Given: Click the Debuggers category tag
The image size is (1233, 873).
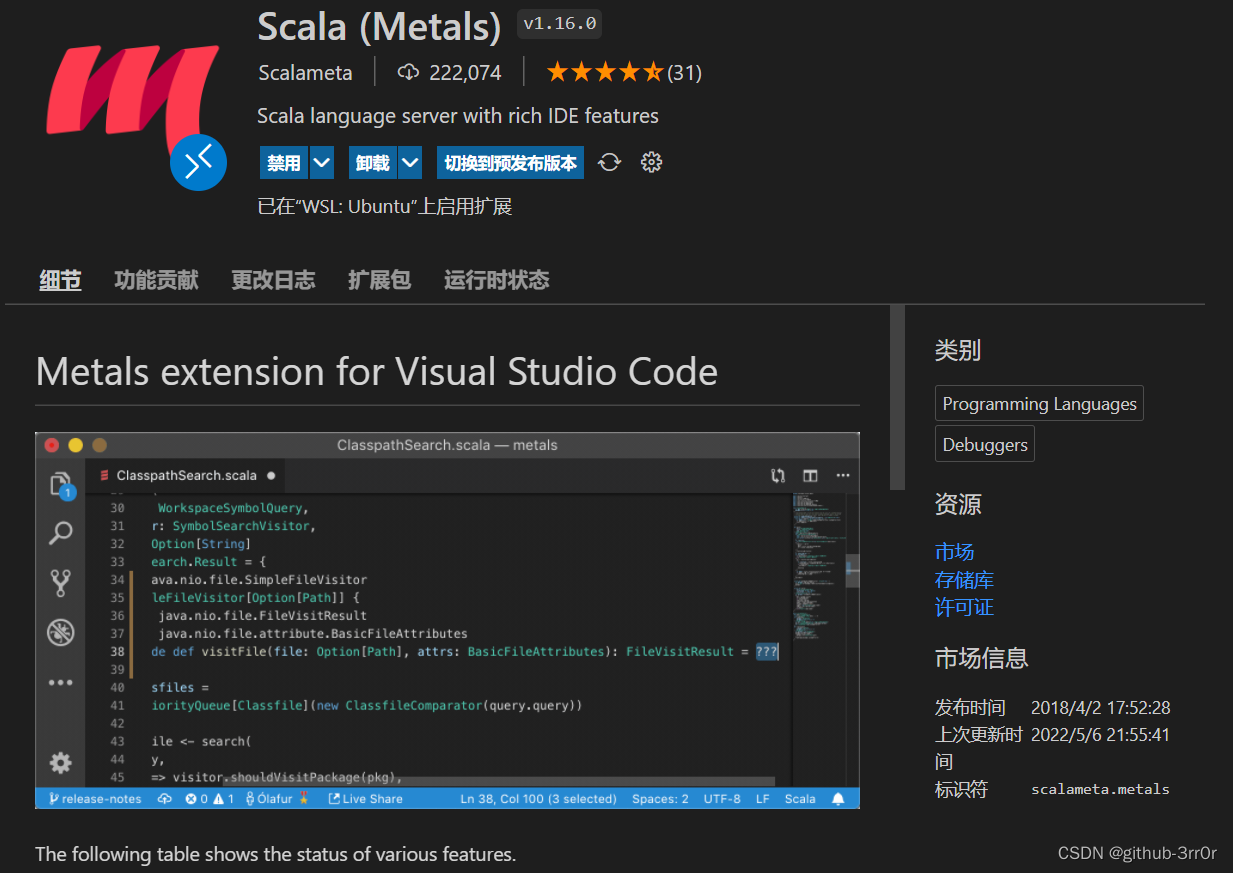Looking at the screenshot, I should pos(984,445).
